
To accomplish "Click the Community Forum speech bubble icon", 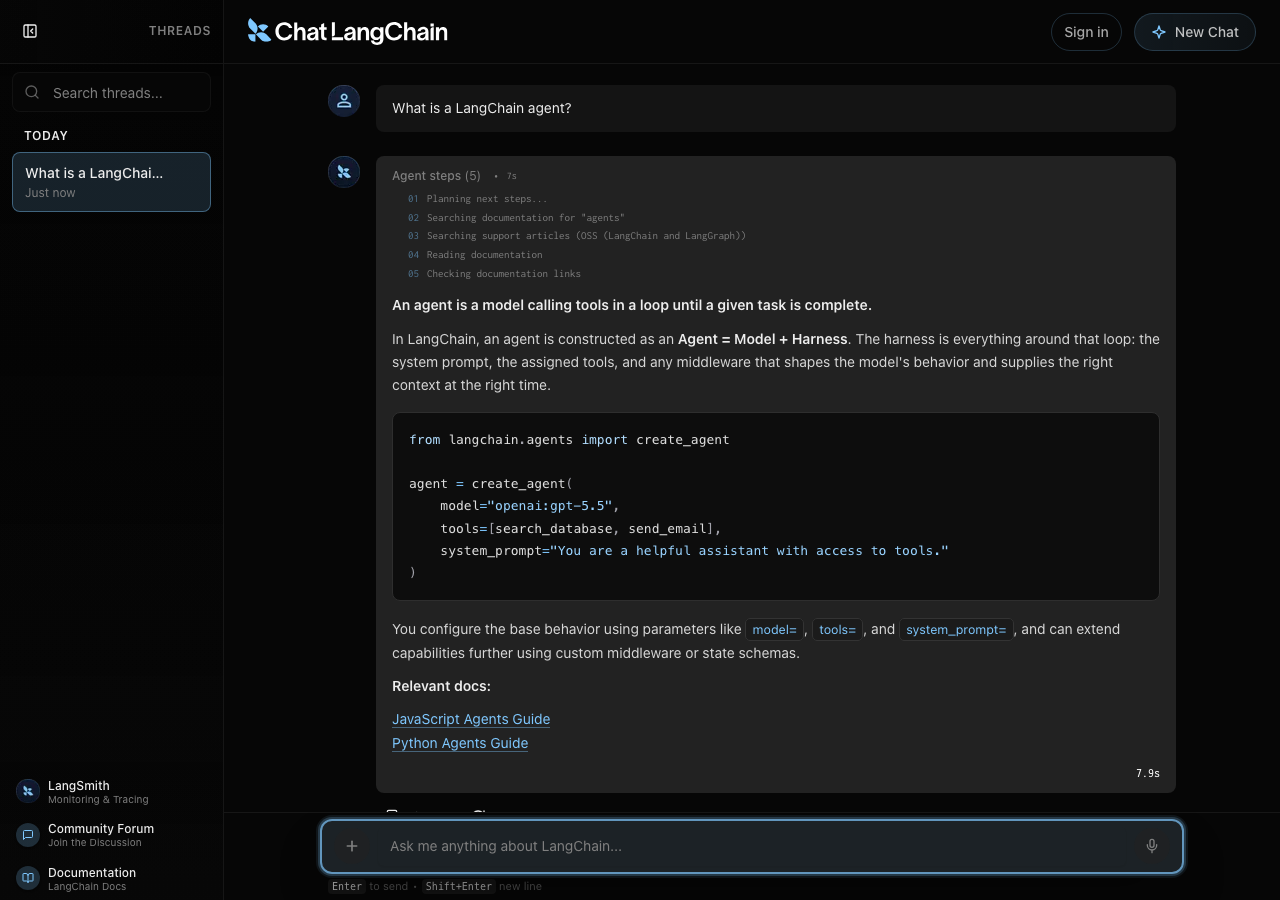I will click(28, 834).
